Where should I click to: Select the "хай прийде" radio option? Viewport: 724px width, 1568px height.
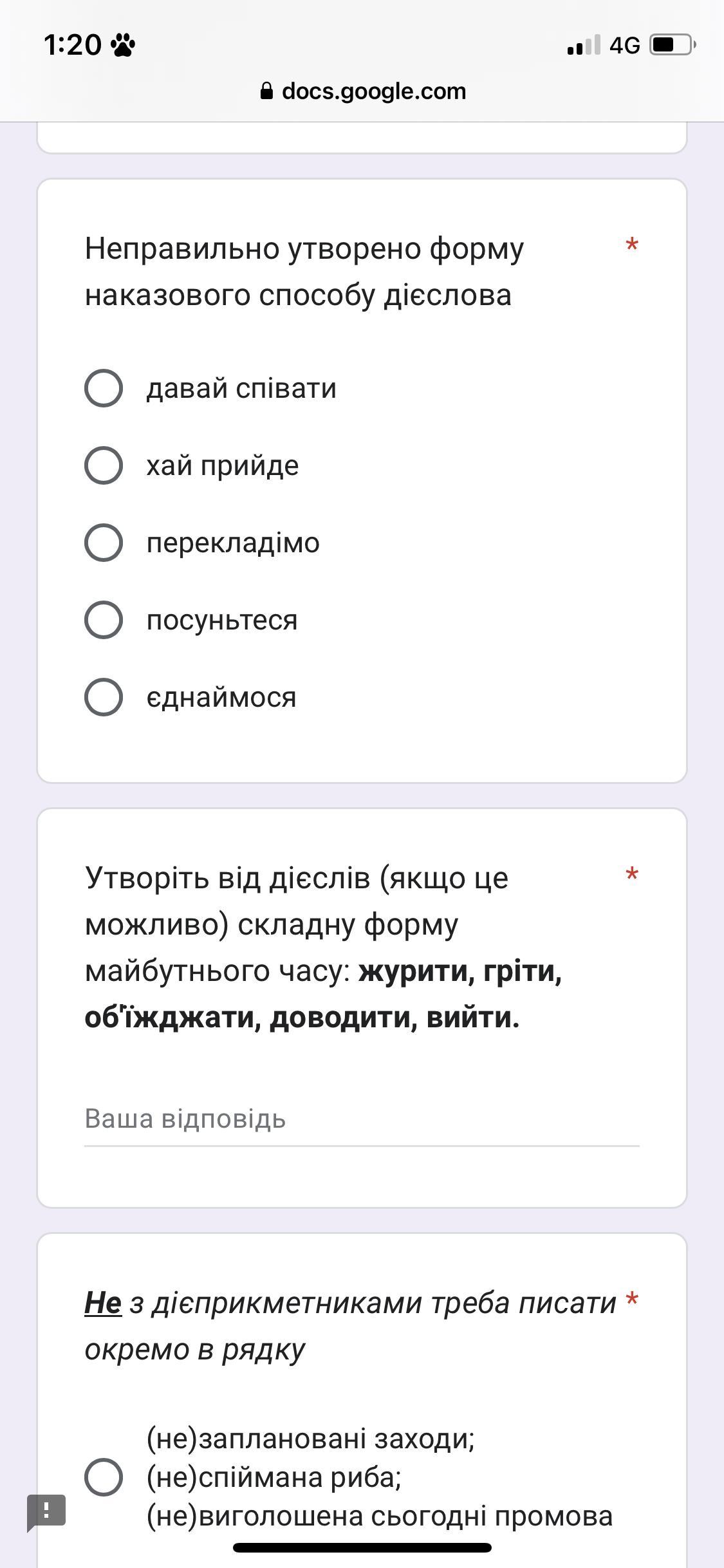104,465
